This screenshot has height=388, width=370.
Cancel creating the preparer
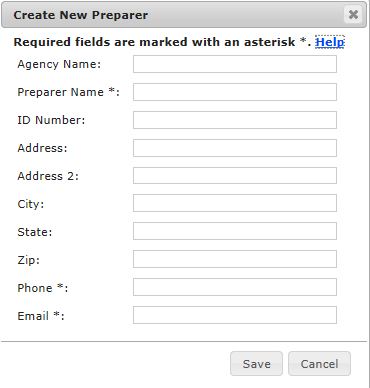coord(319,363)
